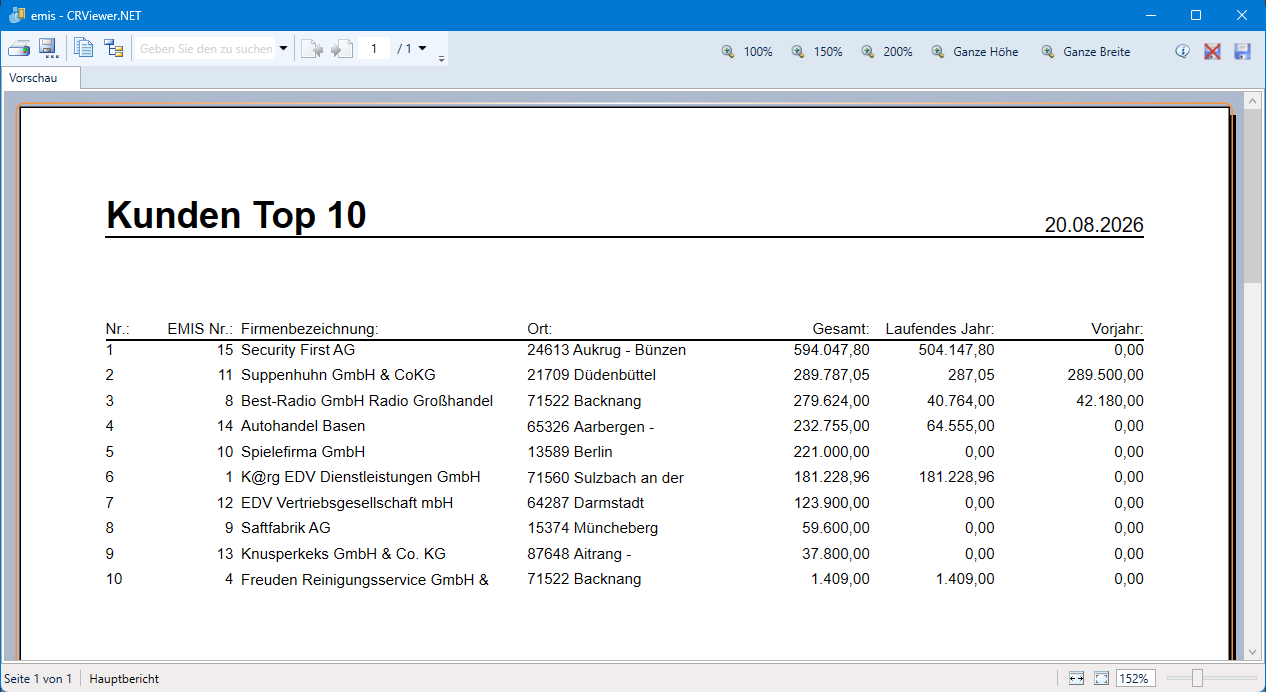Click the scrollbar down arrow
This screenshot has width=1266, height=692.
1251,651
